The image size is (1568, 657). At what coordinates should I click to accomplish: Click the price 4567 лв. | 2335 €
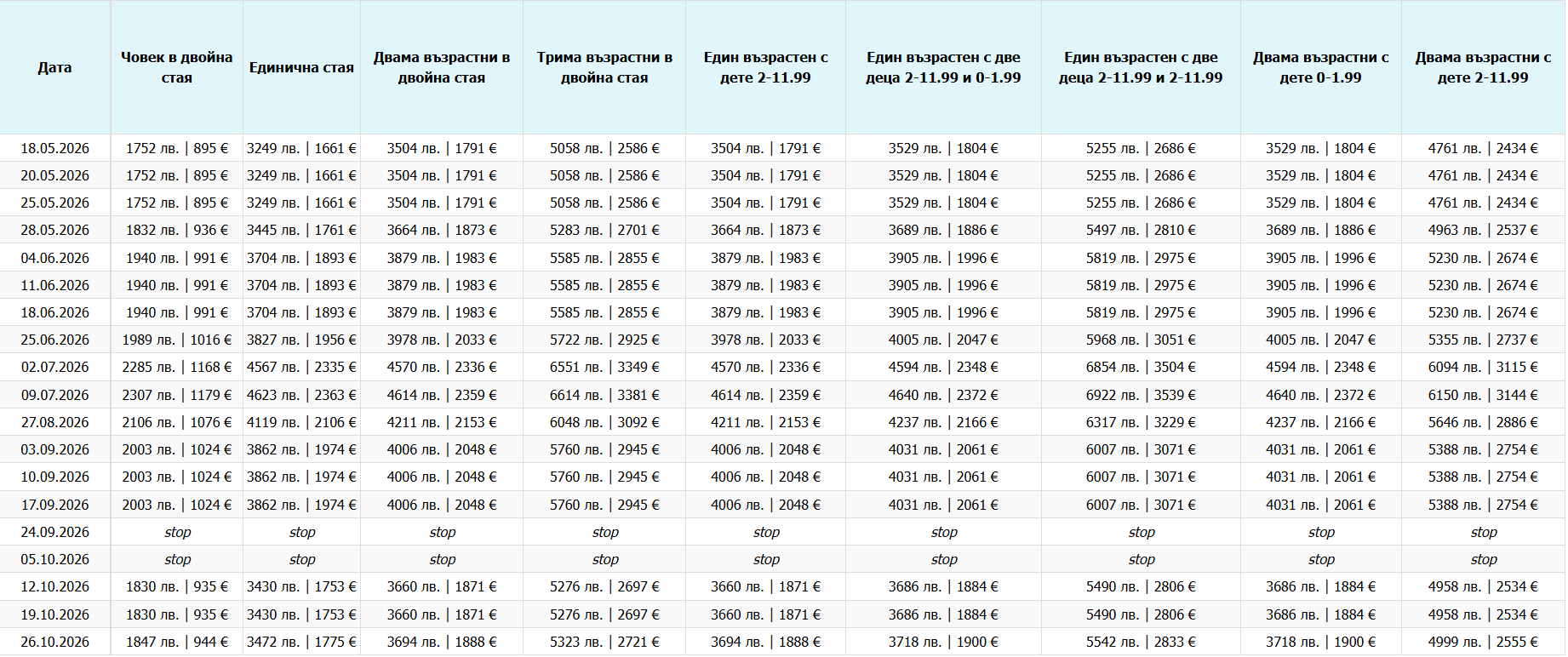coord(301,367)
